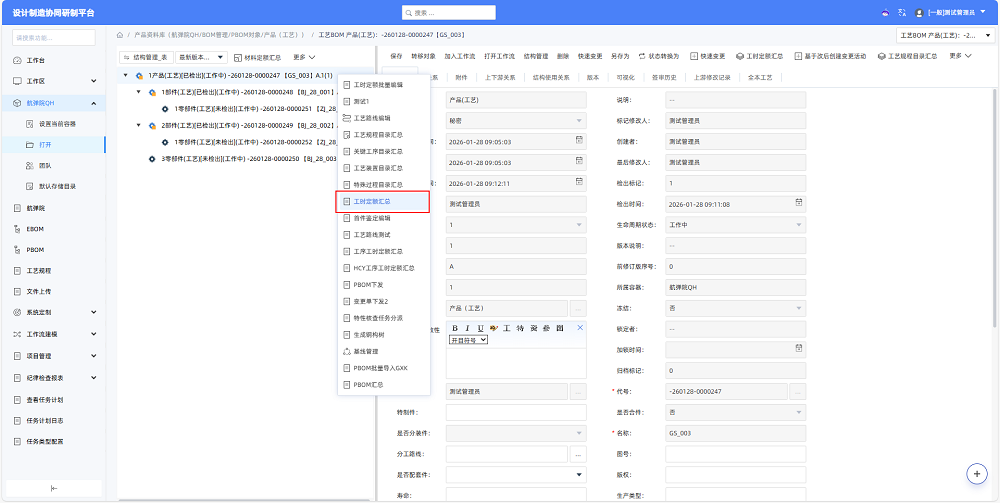Expand the 项目管理 sidebar group
This screenshot has height=503, width=1000.
tap(93, 356)
